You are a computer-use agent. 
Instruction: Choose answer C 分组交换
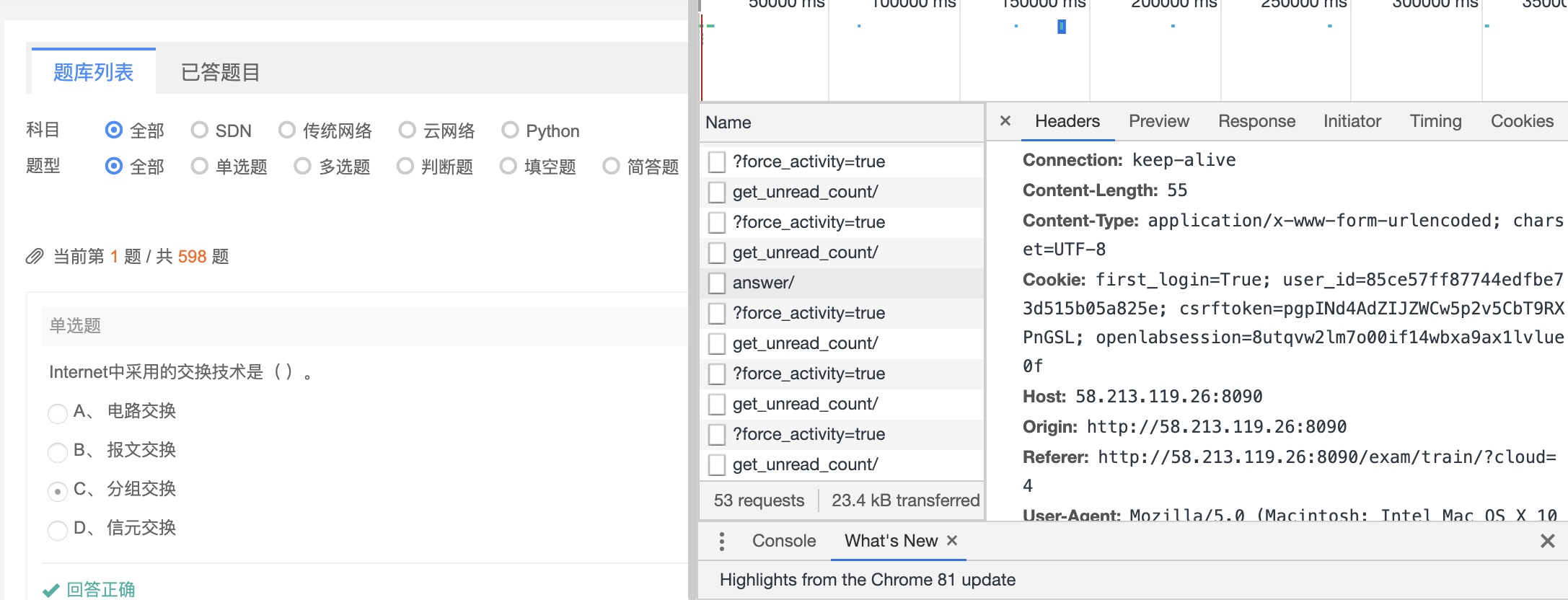pos(58,492)
